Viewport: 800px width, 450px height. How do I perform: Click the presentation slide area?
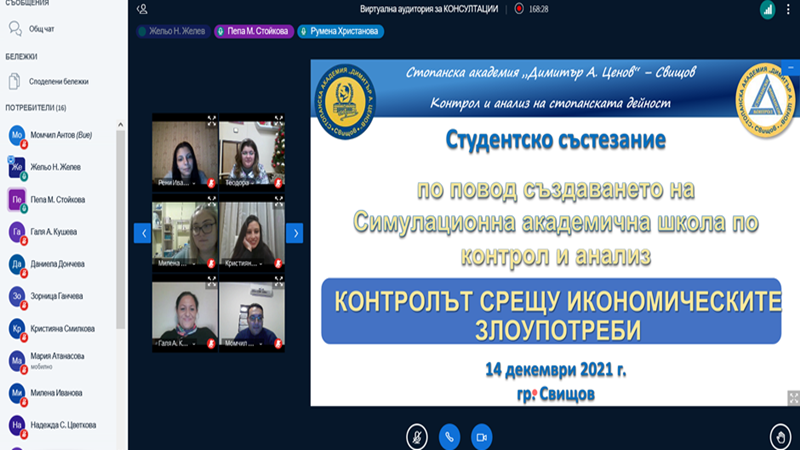pos(555,233)
